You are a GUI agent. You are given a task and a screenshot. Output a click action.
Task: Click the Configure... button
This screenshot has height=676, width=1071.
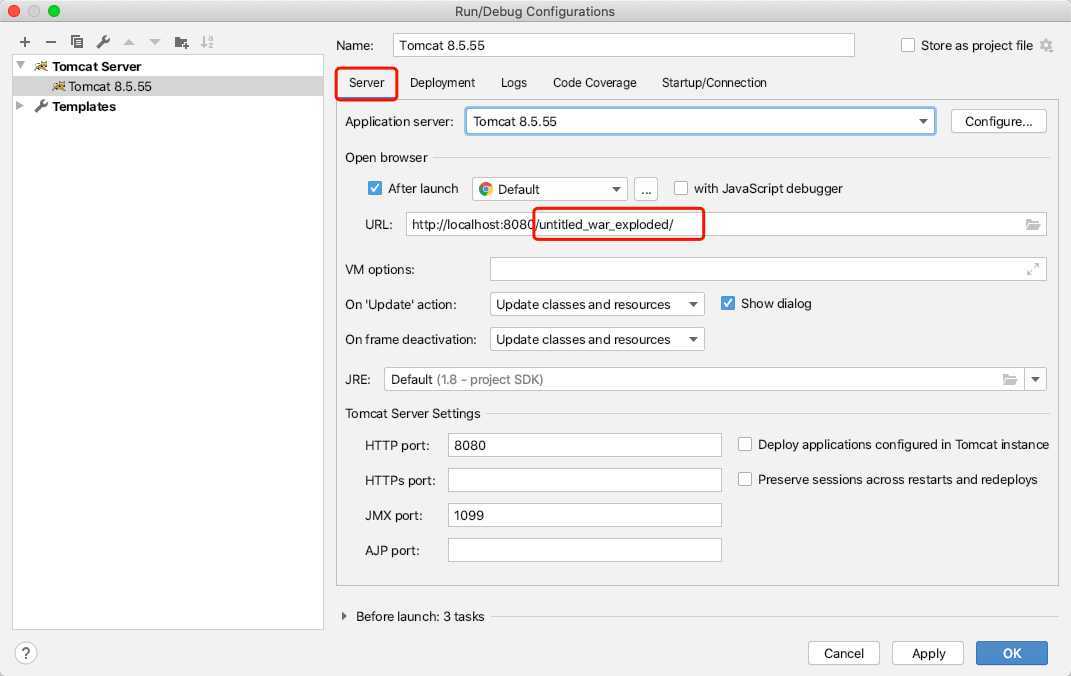999,122
